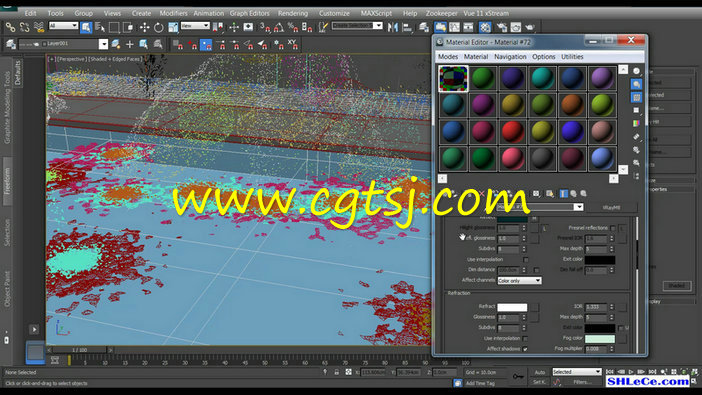Viewport: 702px width, 395px height.
Task: Click the Create New Layer icon
Action: click(116, 44)
